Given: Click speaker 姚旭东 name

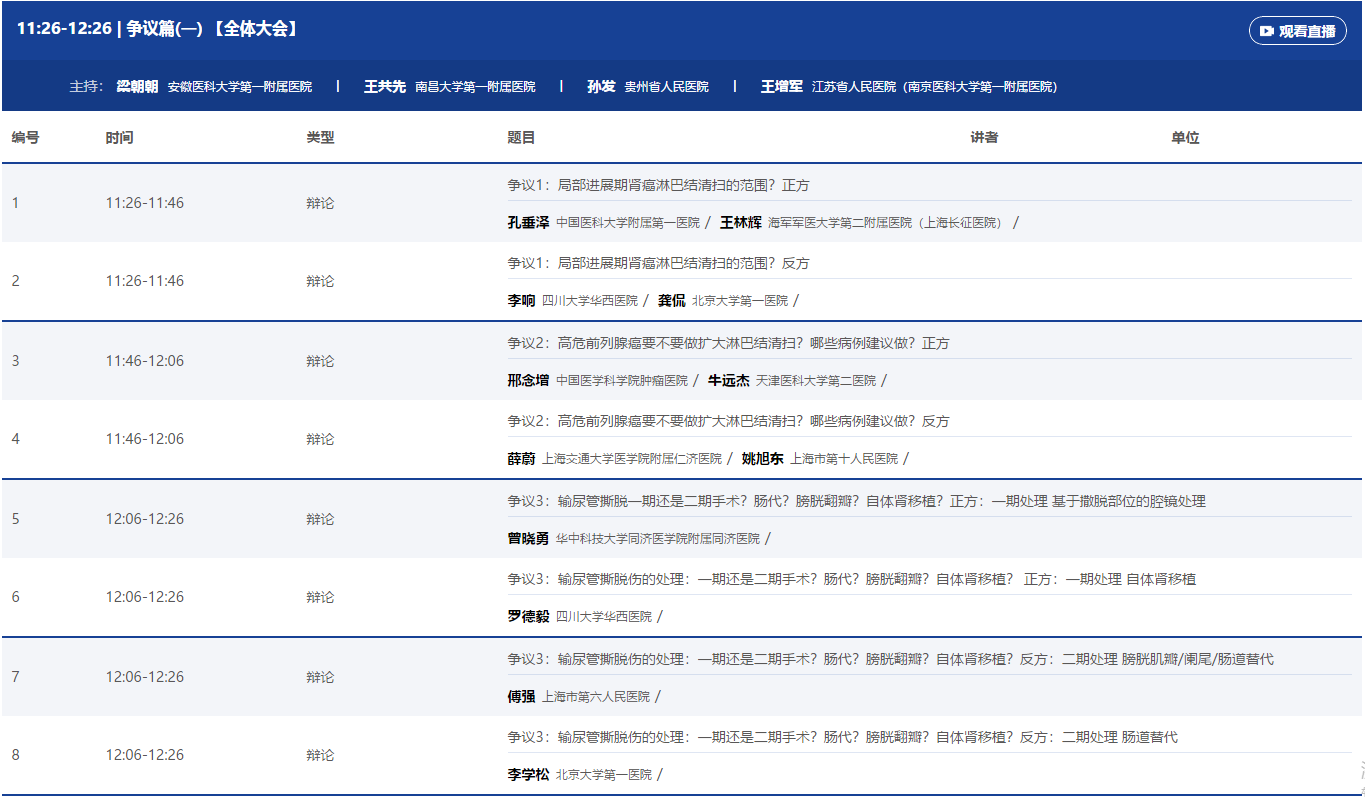Looking at the screenshot, I should tap(762, 459).
